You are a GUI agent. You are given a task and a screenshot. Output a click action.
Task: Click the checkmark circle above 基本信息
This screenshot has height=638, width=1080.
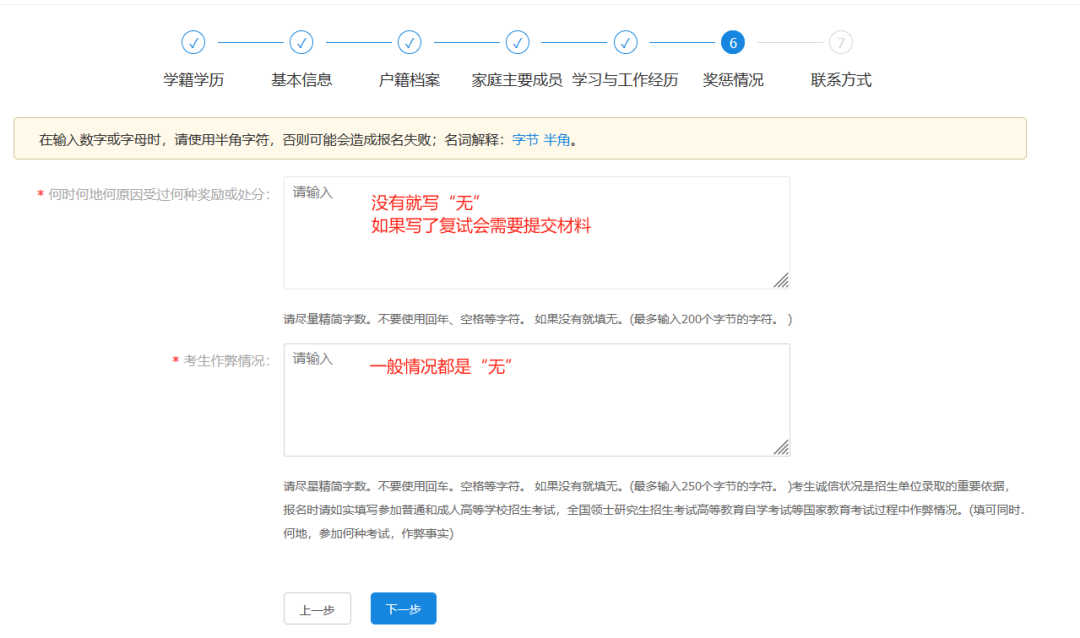[x=301, y=43]
